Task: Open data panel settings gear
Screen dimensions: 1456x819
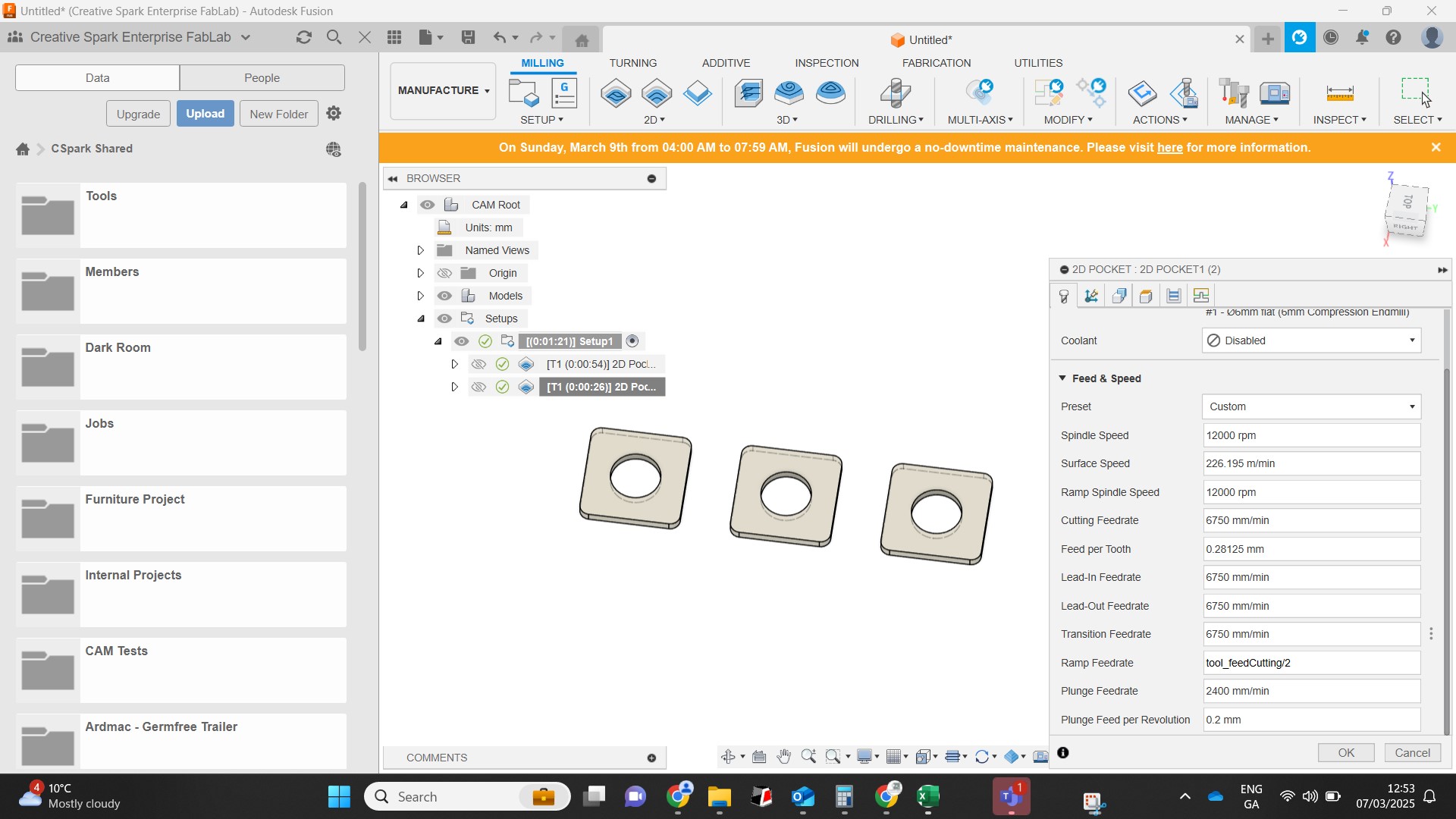Action: tap(334, 113)
